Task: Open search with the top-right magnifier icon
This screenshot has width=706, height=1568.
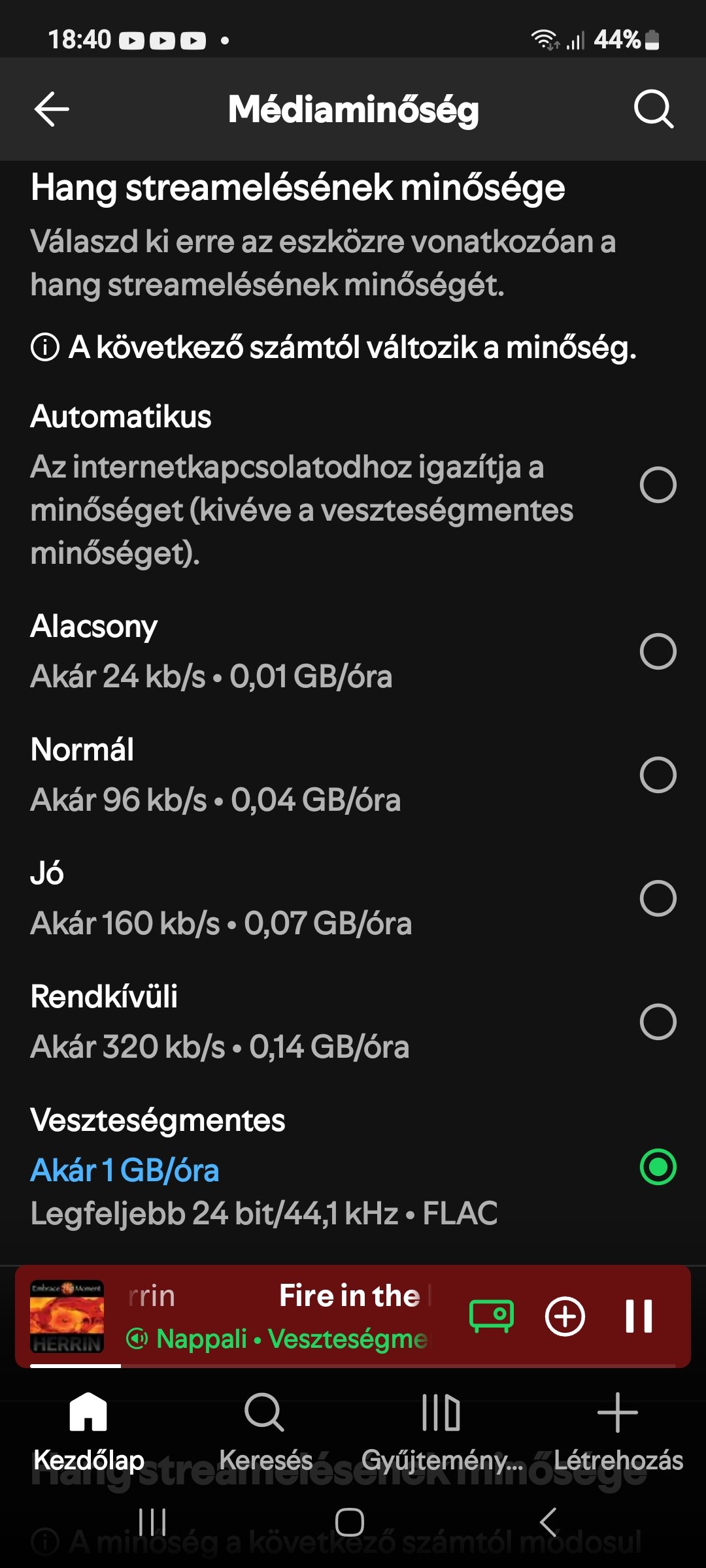Action: (x=653, y=108)
